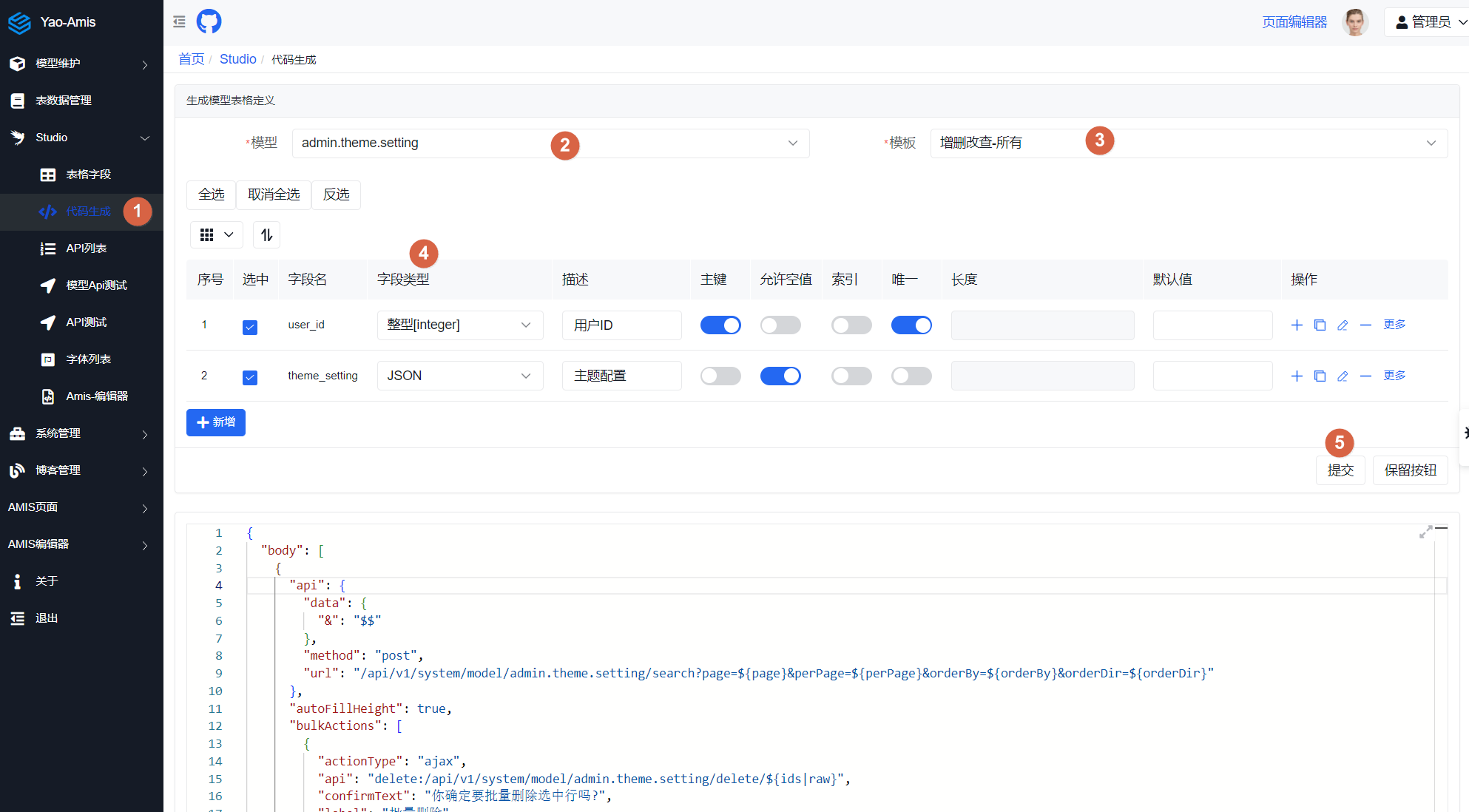Click the admin avatar picture

tap(1355, 22)
